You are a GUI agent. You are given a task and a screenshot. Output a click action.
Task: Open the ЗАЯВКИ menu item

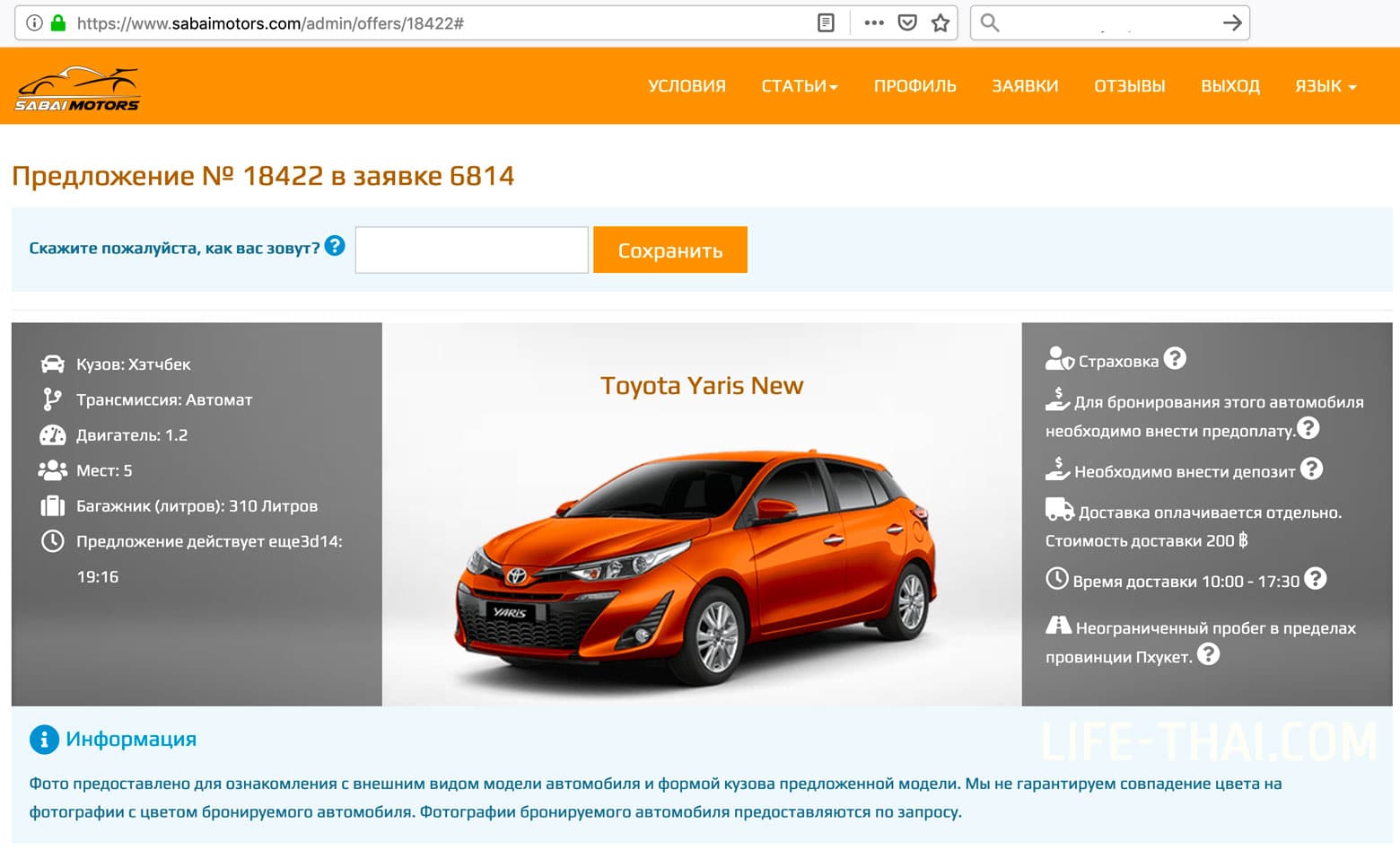coord(1025,86)
